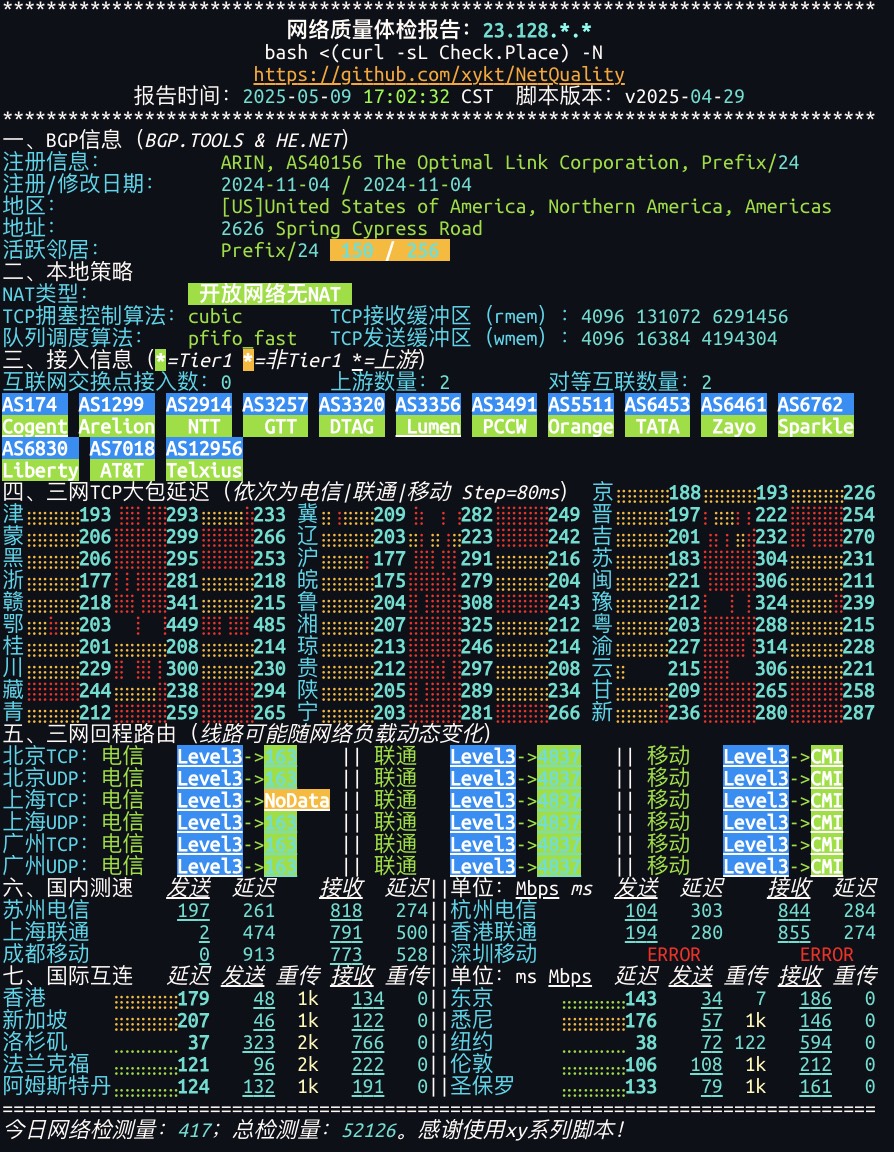894x1152 pixels.
Task: Click the 香港联通 speed test row label
Action: coord(494,932)
